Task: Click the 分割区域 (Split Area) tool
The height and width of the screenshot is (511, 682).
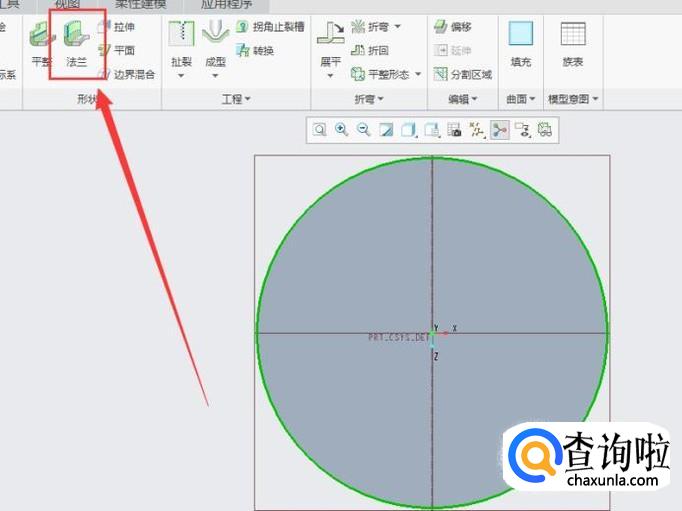Action: [463, 74]
